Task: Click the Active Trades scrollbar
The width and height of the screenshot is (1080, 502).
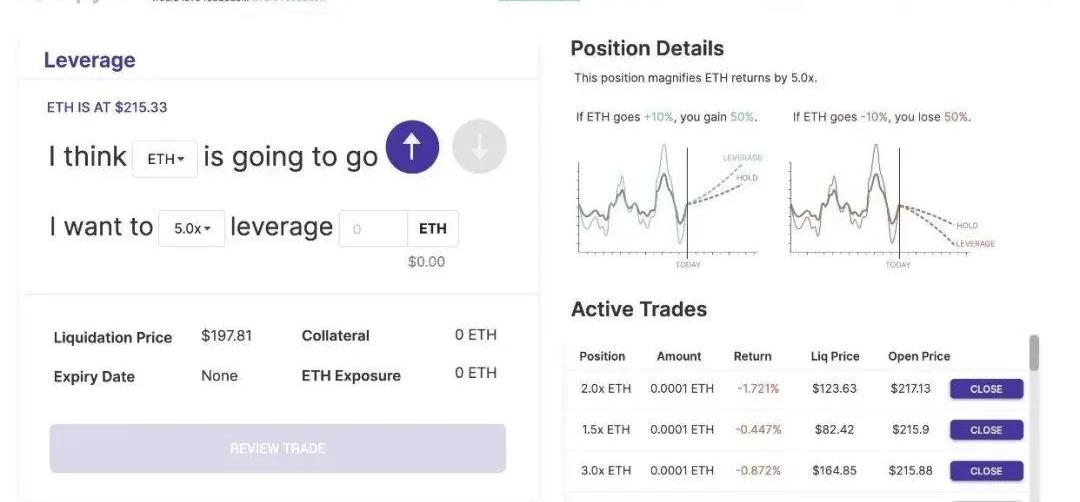Action: pos(1034,353)
